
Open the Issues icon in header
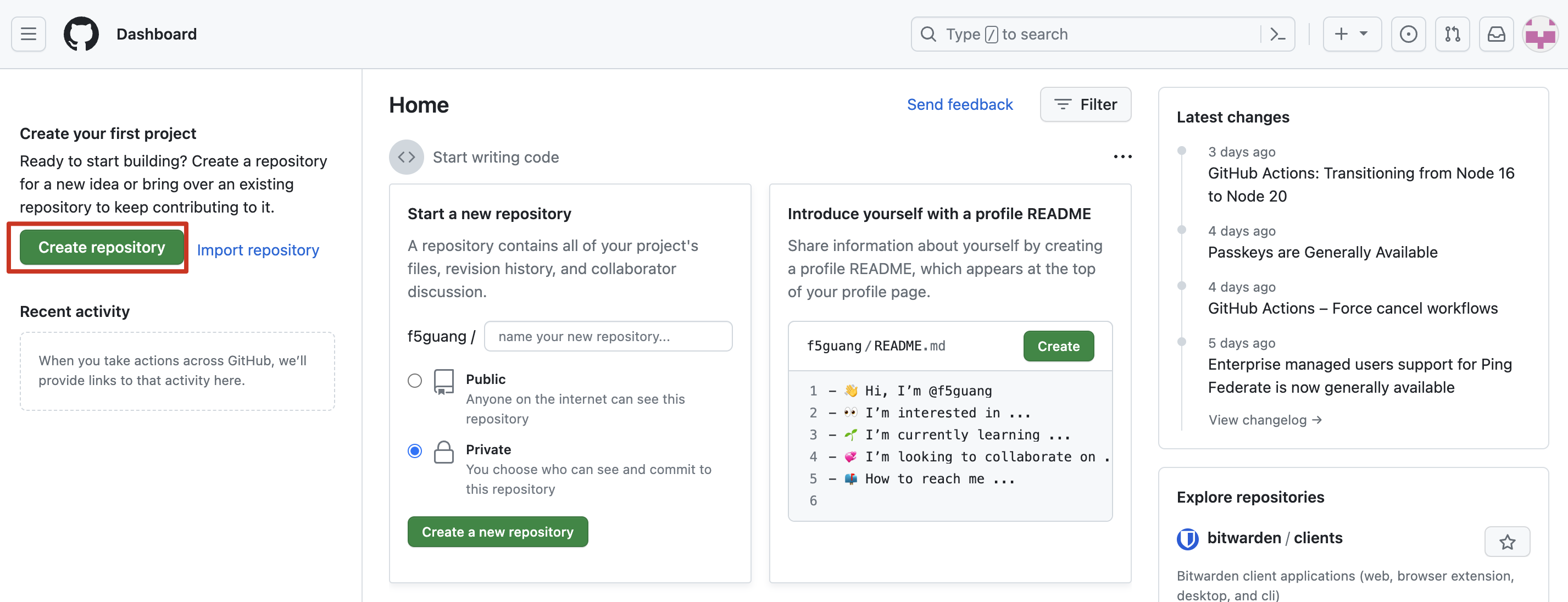coord(1408,34)
